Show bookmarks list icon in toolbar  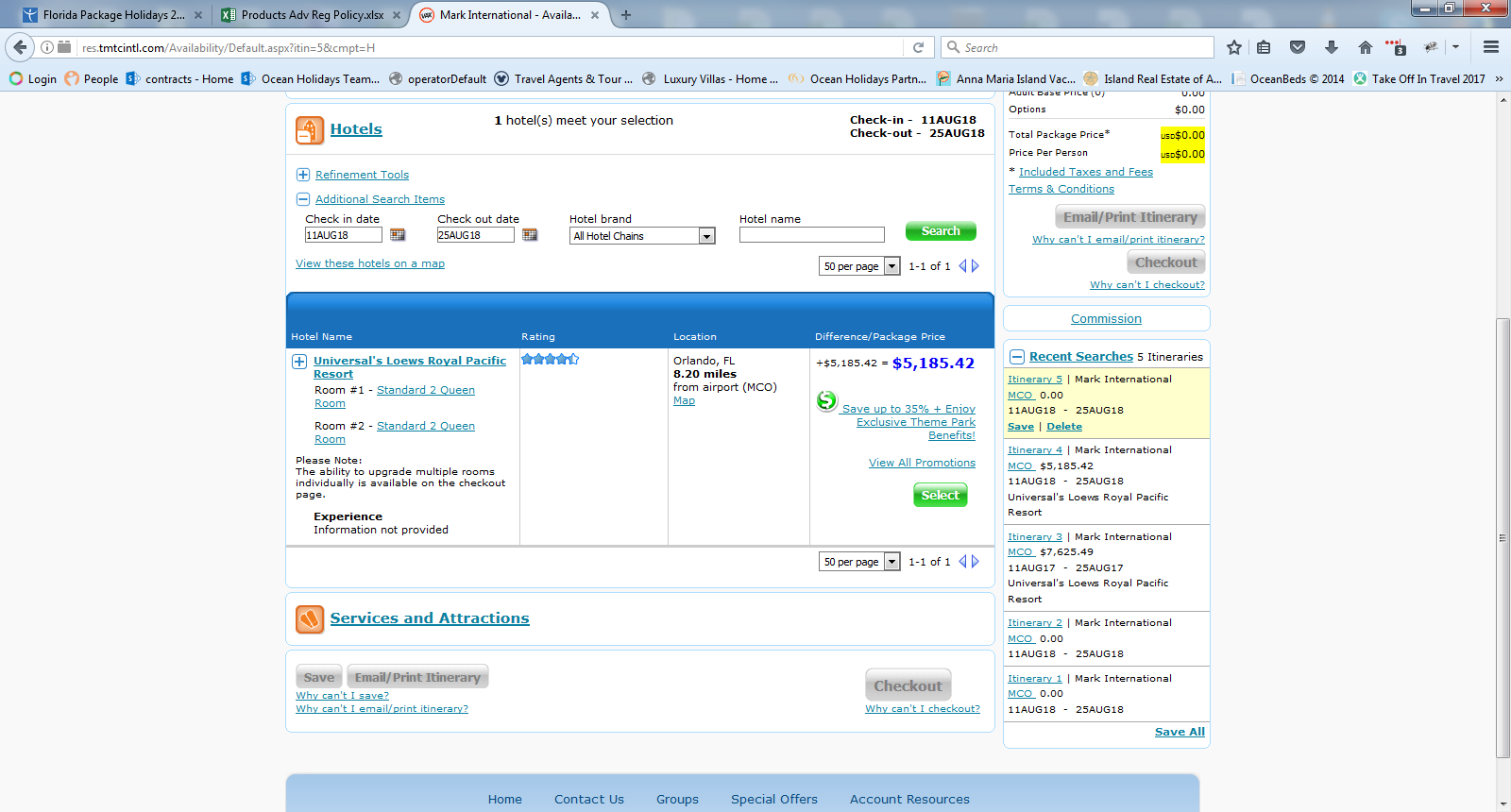[x=1264, y=47]
